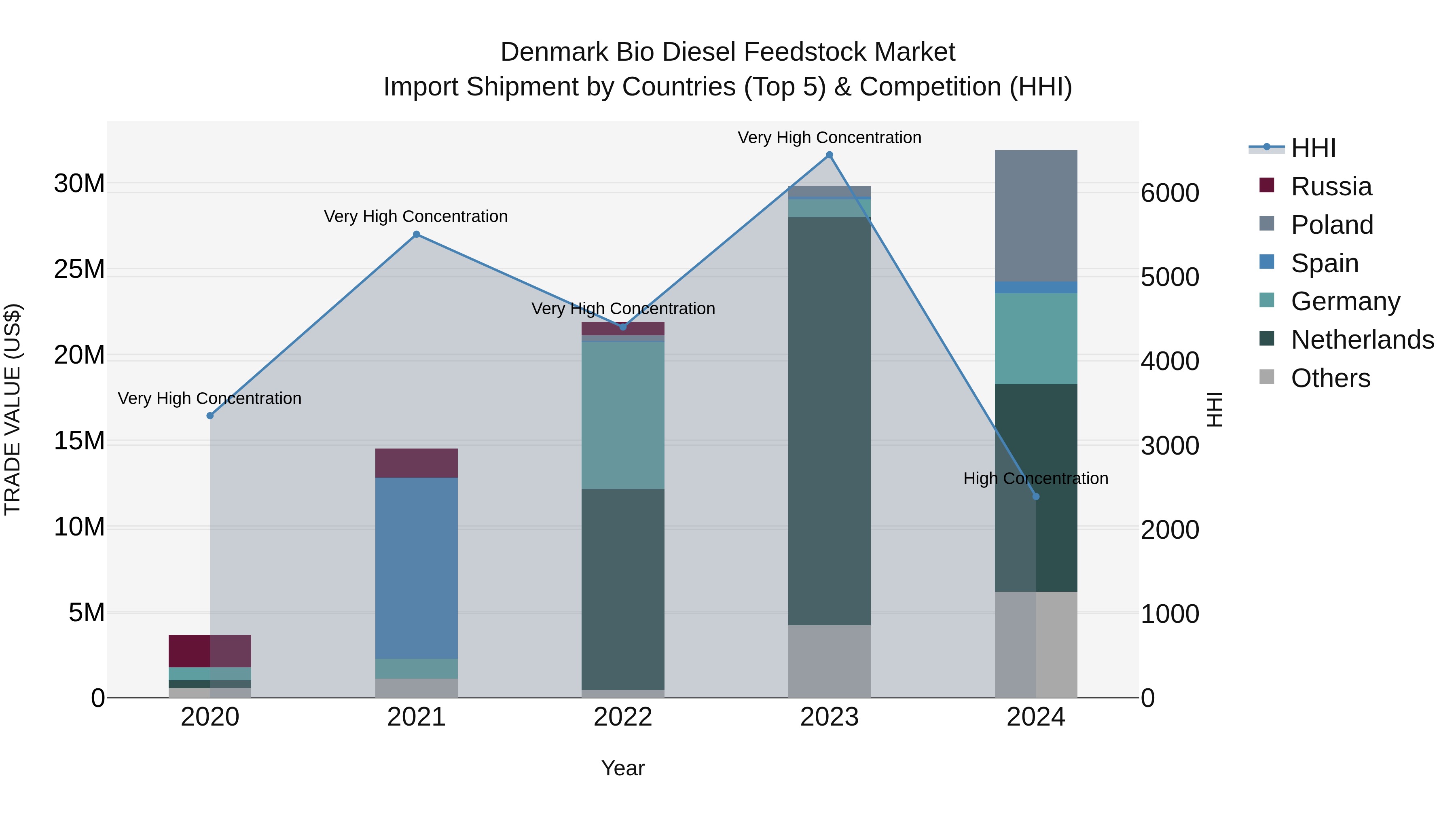Click the Russia segment in 2020 bar

pyautogui.click(x=210, y=651)
